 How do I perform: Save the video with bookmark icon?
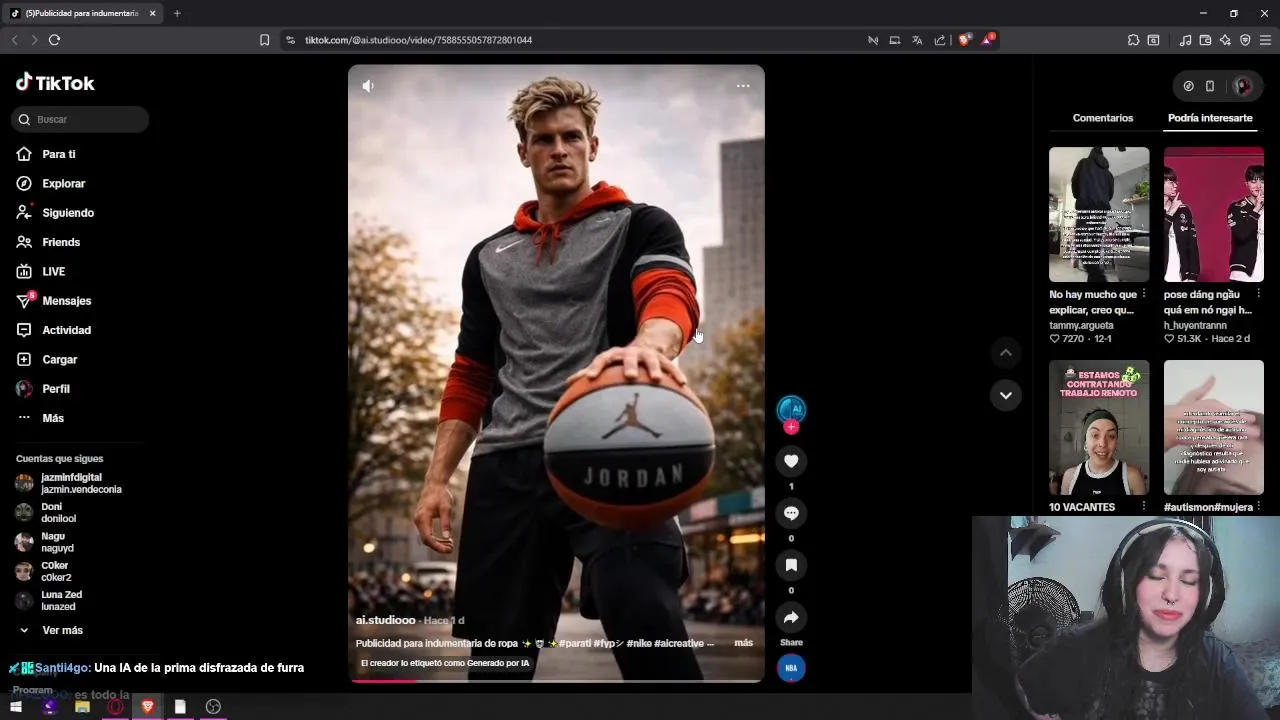tap(791, 565)
